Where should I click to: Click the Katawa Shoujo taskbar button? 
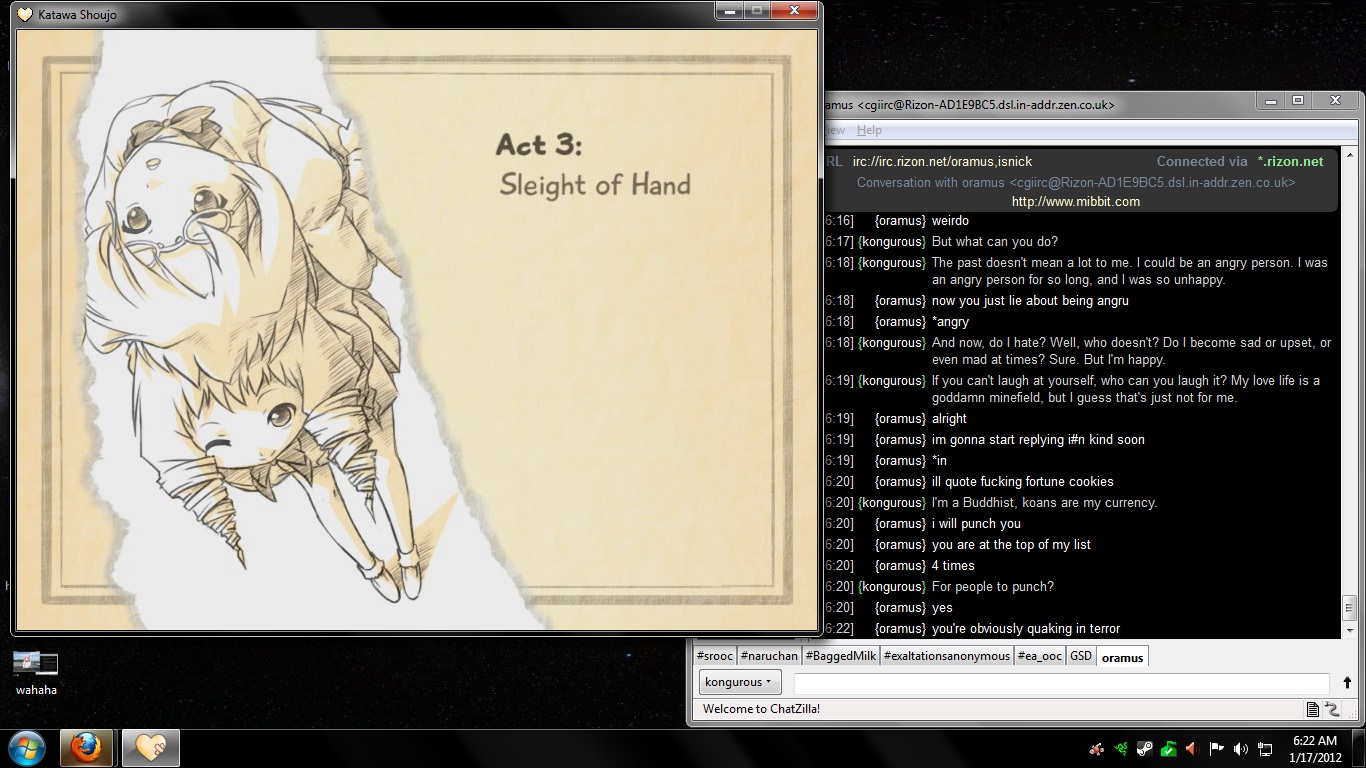[150, 747]
